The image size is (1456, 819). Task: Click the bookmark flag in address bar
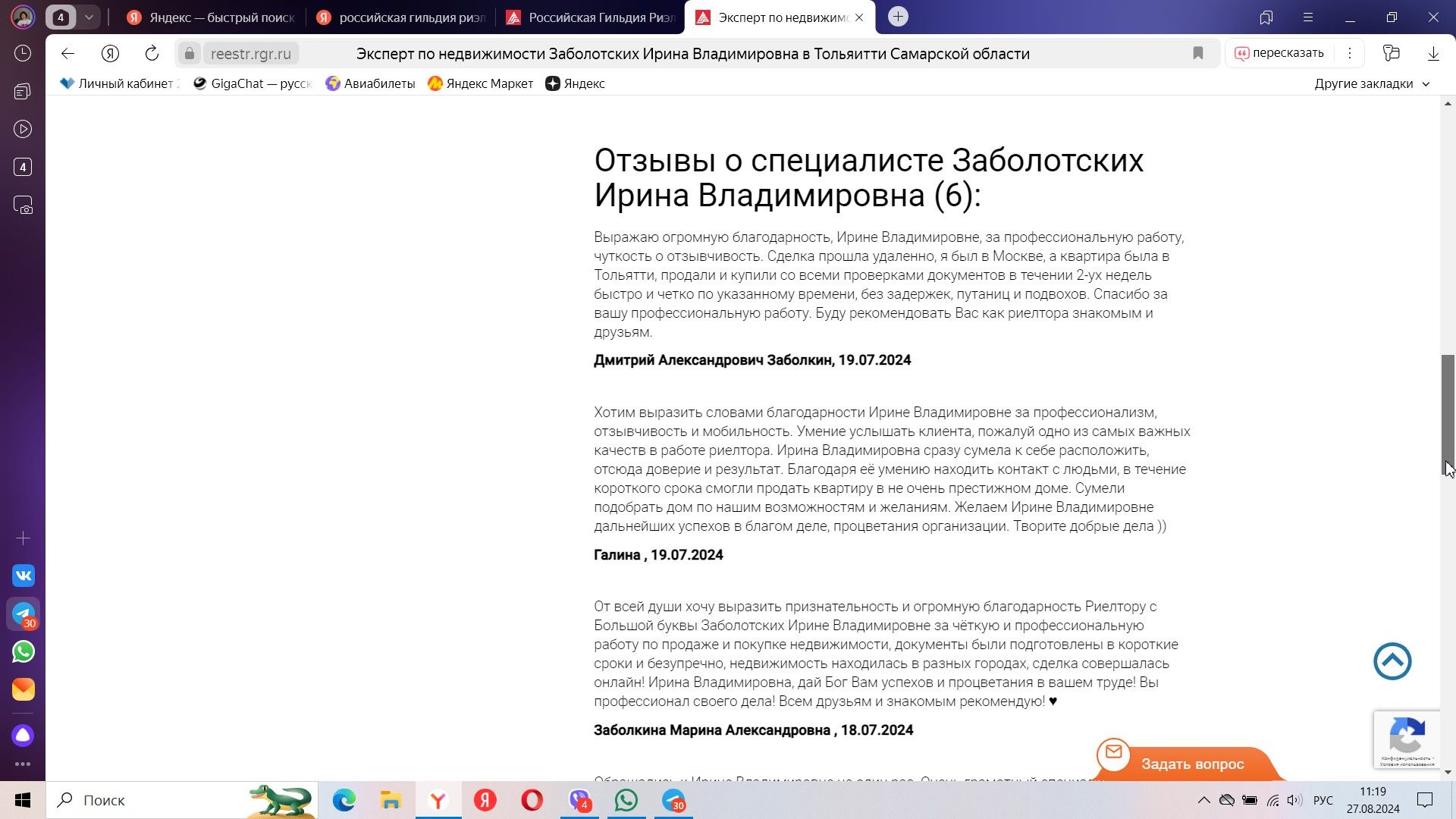pos(1197,53)
